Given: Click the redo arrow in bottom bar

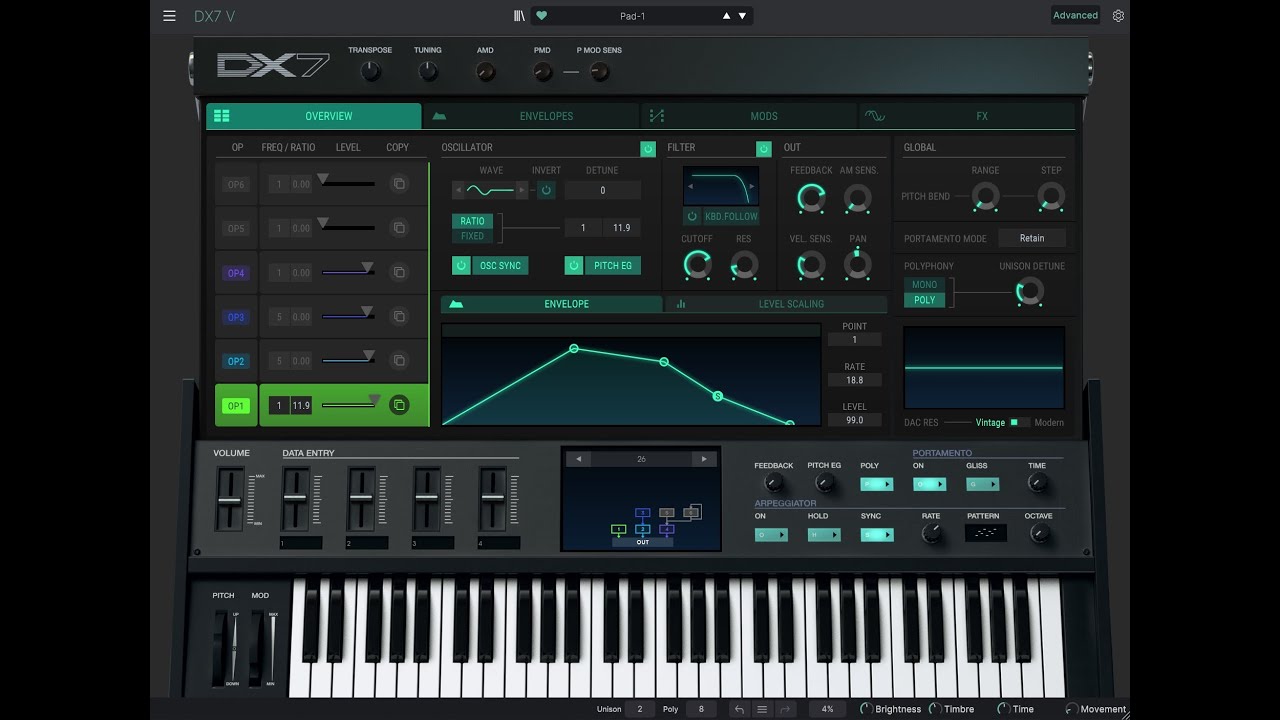Looking at the screenshot, I should click(785, 709).
